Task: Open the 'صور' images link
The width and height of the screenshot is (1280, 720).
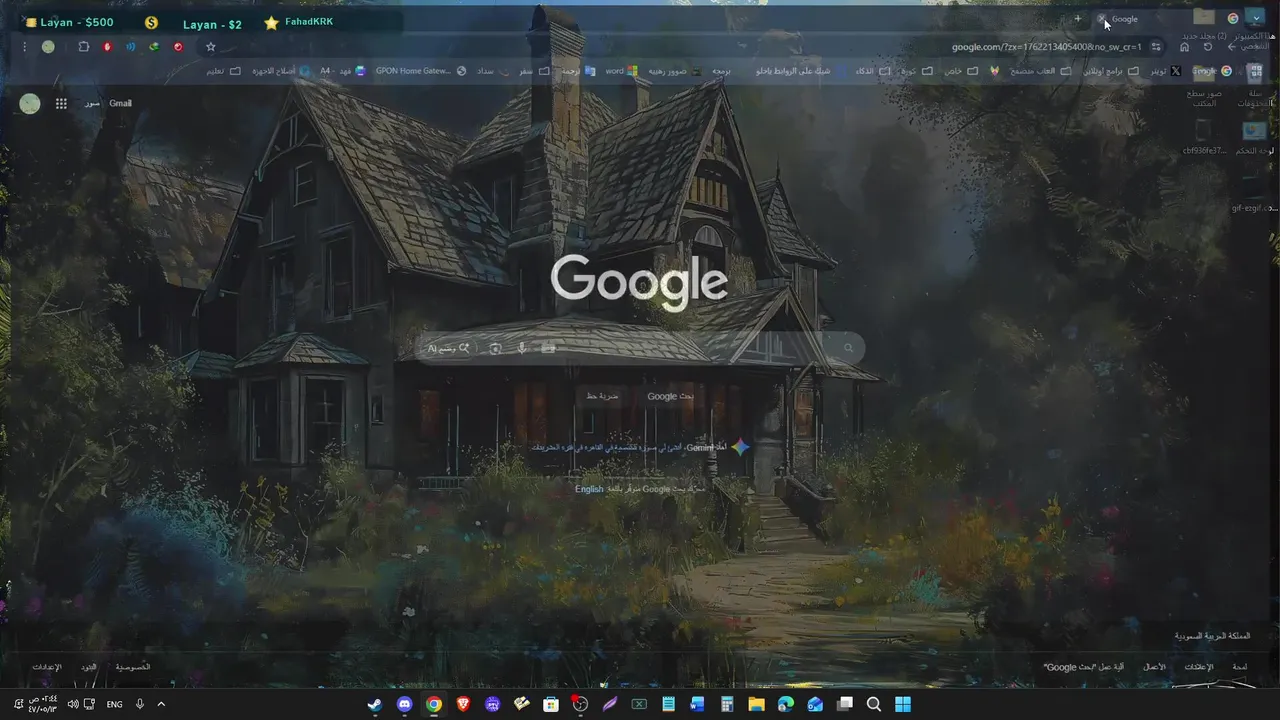Action: 92,103
